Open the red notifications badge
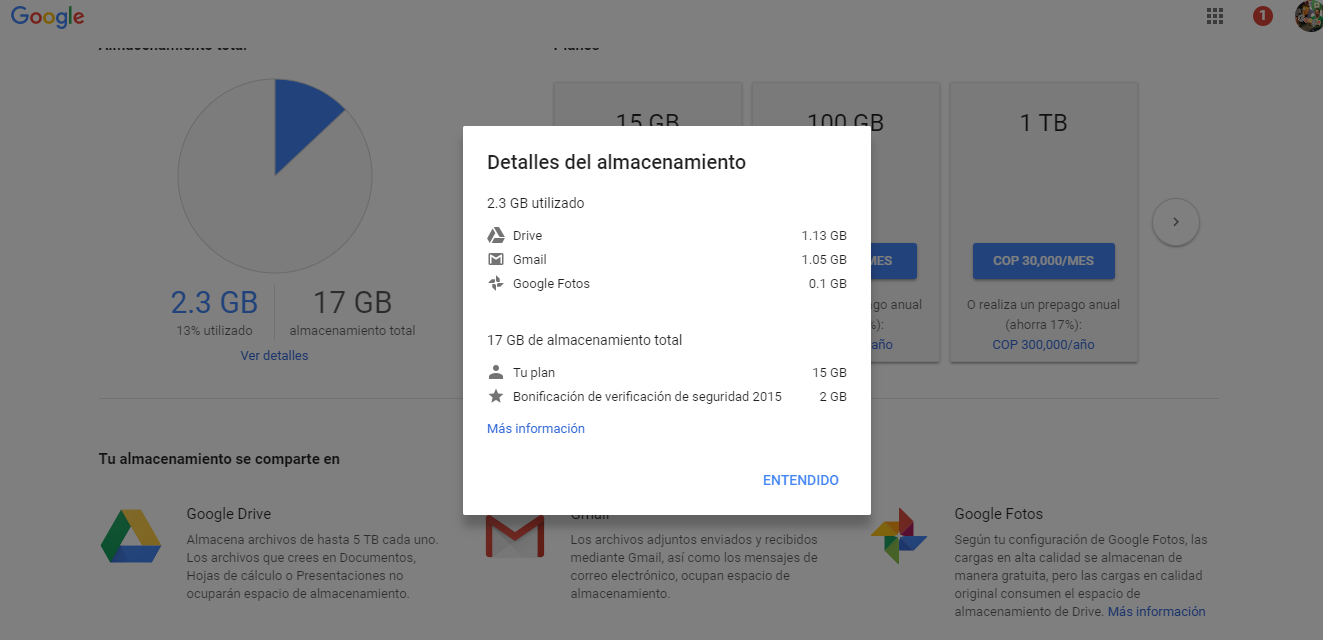The width and height of the screenshot is (1323, 640). click(1262, 15)
